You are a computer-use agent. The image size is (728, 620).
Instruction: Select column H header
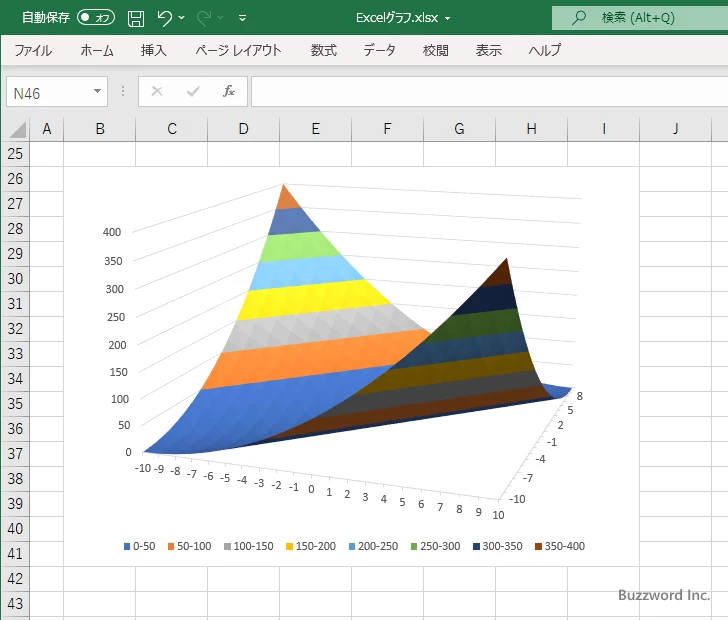pyautogui.click(x=532, y=129)
